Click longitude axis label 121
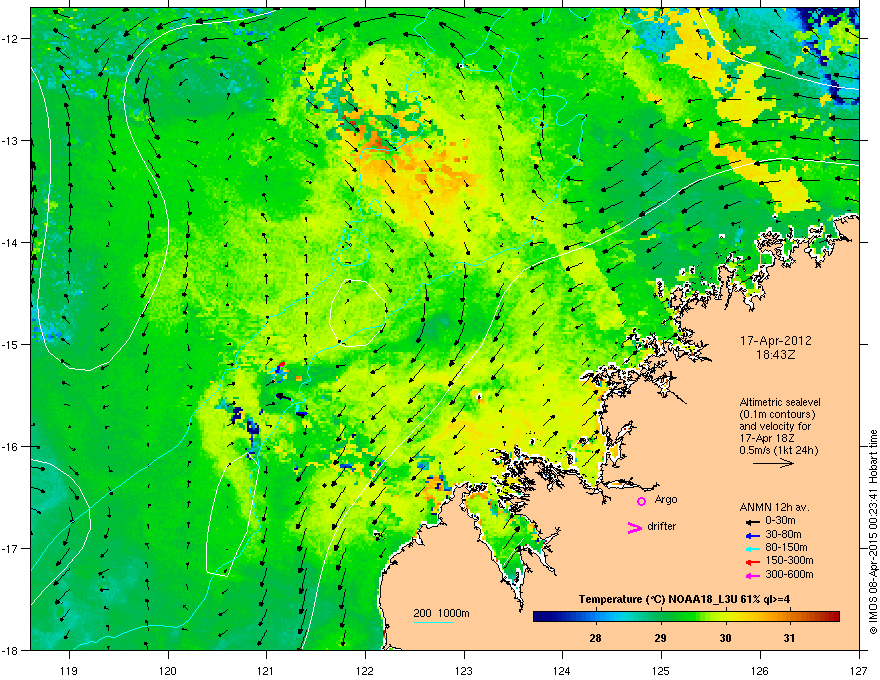 pos(267,670)
